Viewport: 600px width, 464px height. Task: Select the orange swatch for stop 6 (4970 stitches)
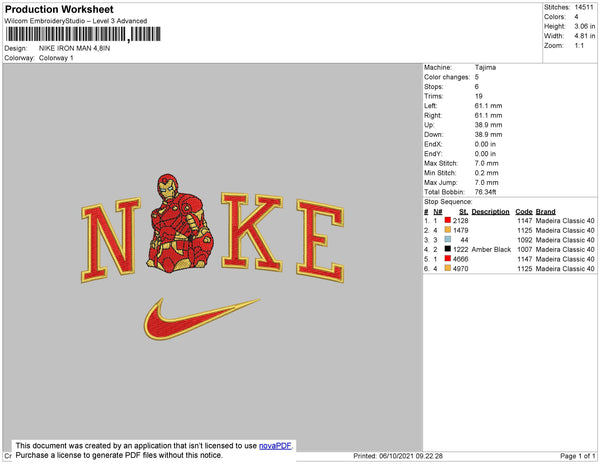447,268
